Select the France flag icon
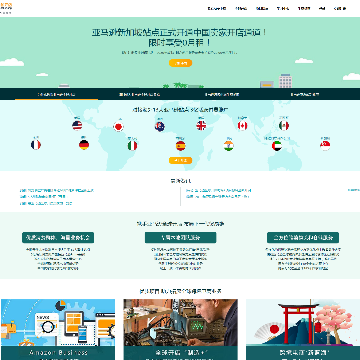This screenshot has width=360, height=360. 36,145
